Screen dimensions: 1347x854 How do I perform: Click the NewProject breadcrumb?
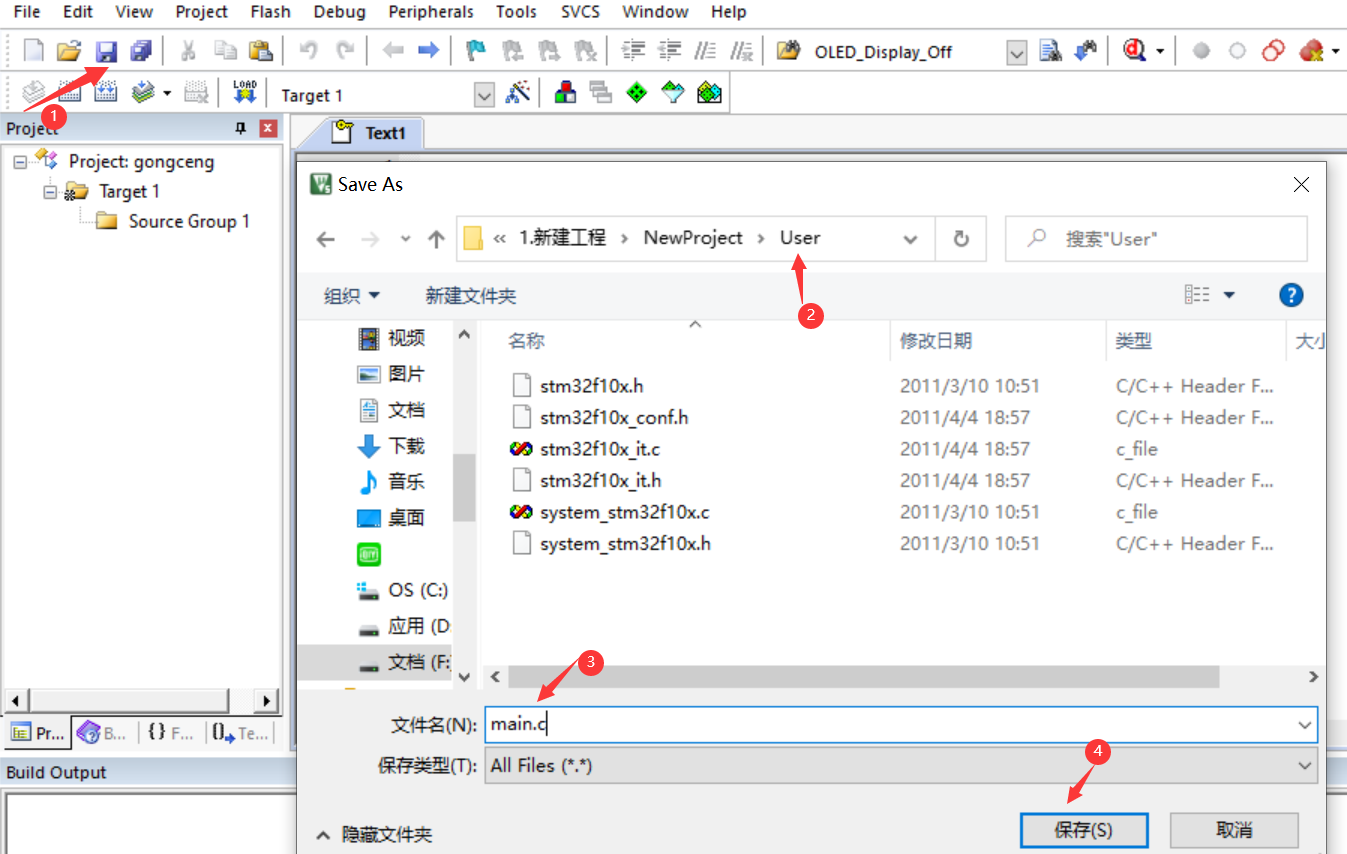tap(693, 238)
